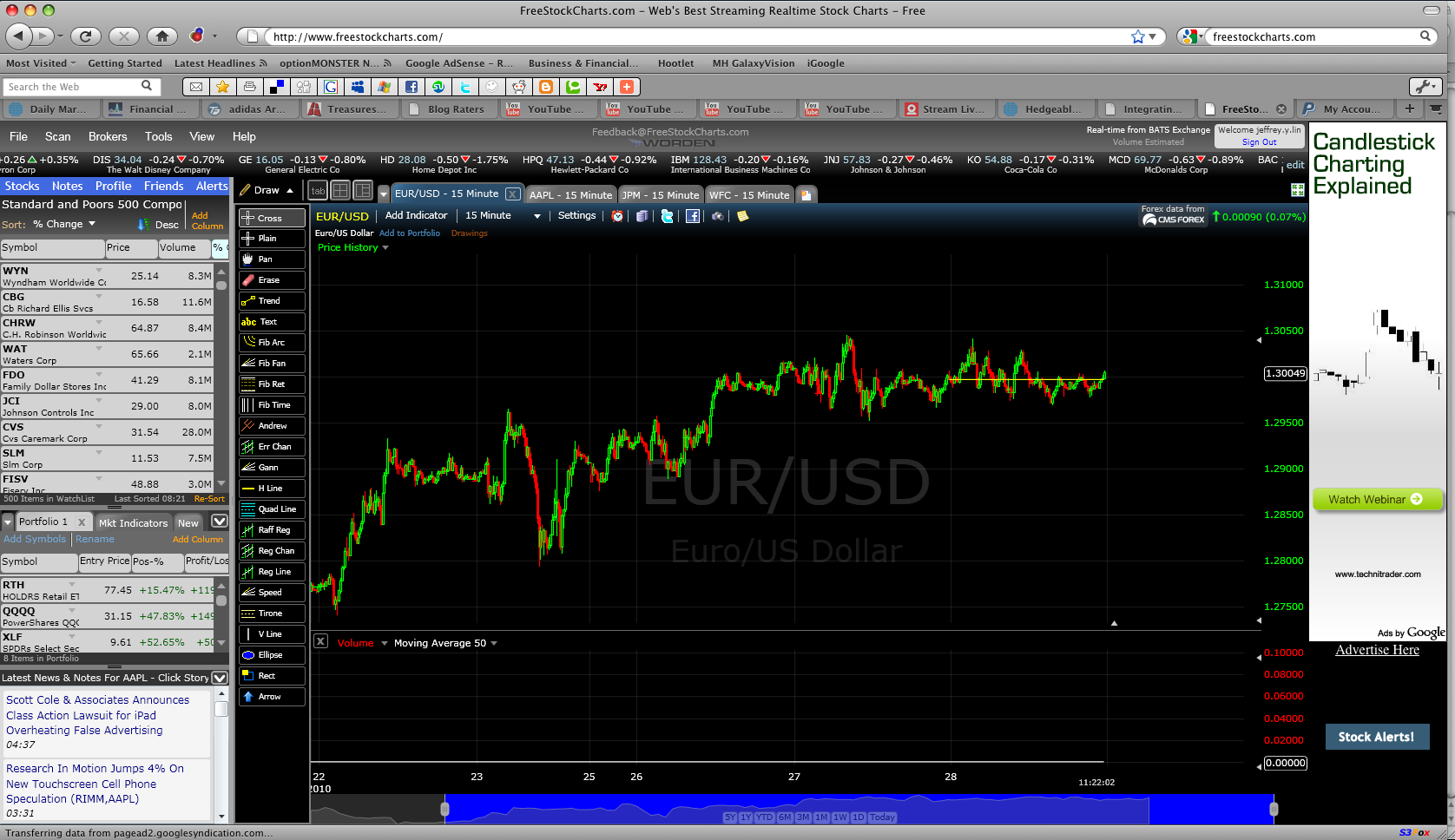The width and height of the screenshot is (1455, 840).
Task: Click the Add Indicator button
Action: 417,215
